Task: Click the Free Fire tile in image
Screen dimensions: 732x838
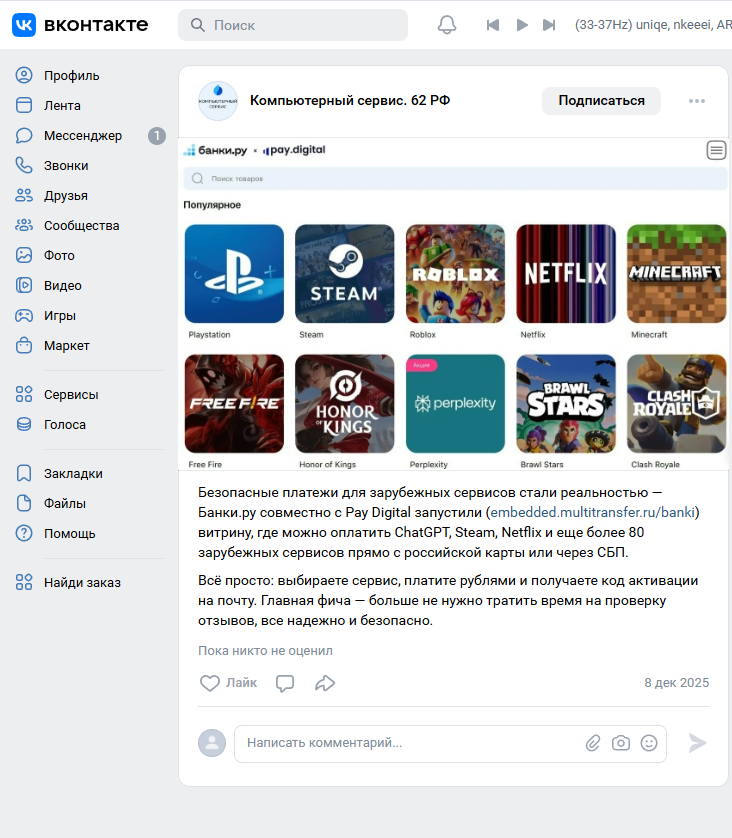Action: point(234,404)
